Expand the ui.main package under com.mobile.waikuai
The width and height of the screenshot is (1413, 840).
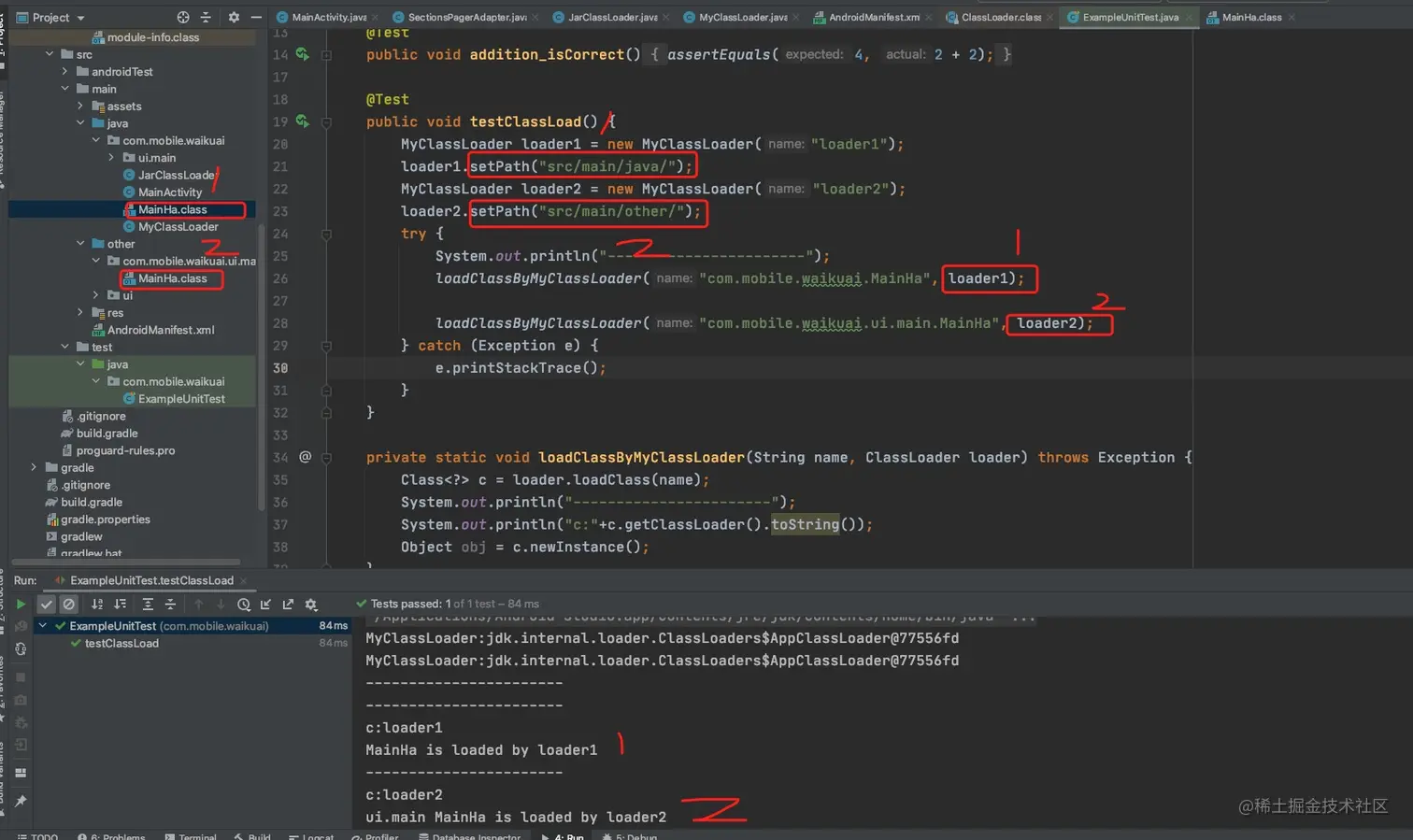coord(111,157)
